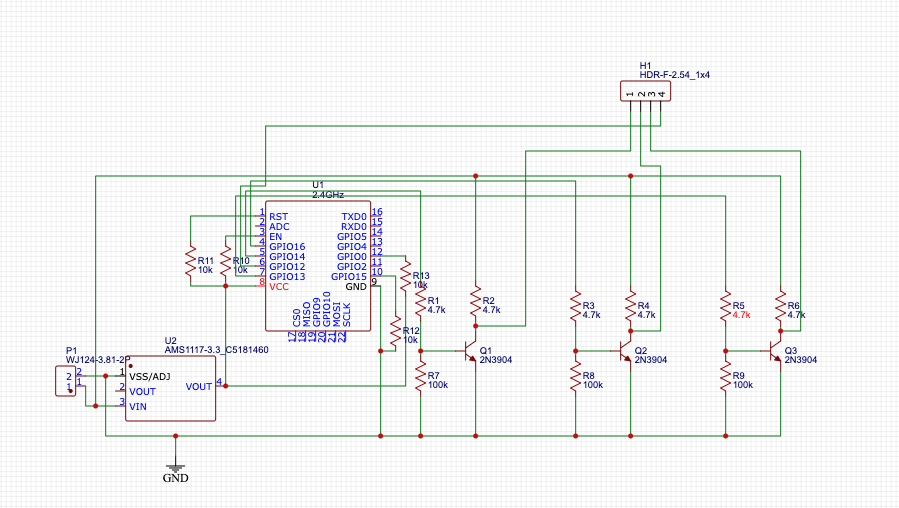The image size is (899, 508).
Task: Click the red VCC pin label on U1
Action: click(x=280, y=286)
